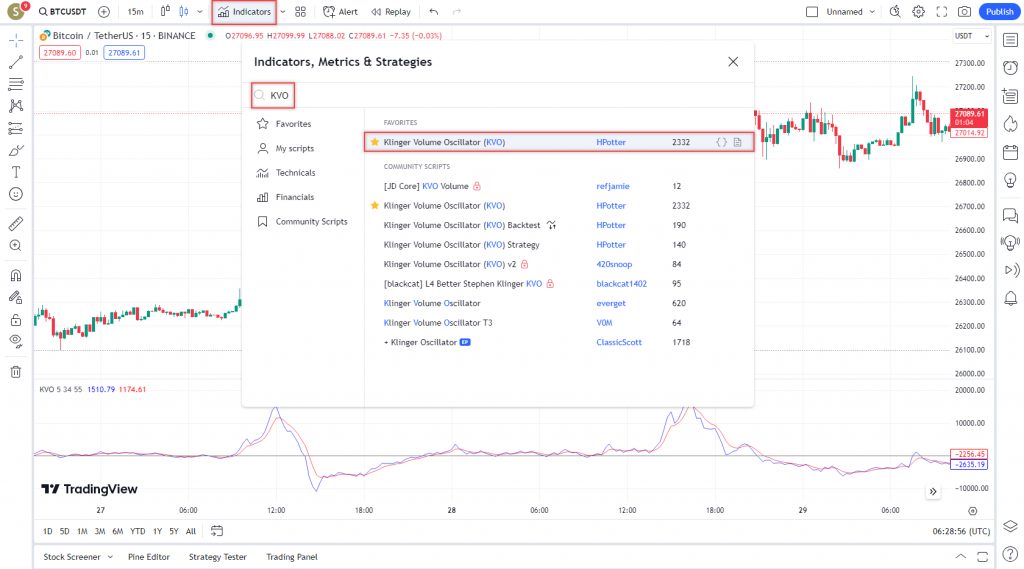1024x569 pixels.
Task: Expand the Stock Screener dropdown arrow
Action: [110, 557]
